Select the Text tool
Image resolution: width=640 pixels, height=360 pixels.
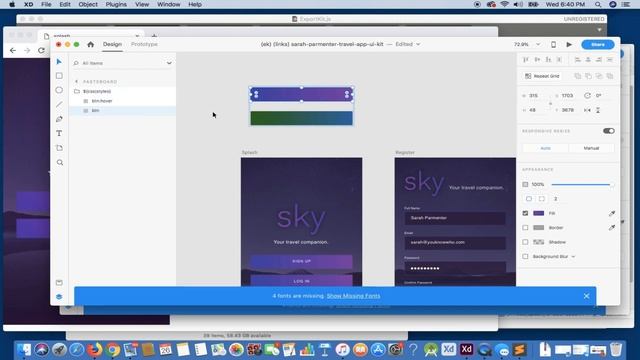(59, 133)
